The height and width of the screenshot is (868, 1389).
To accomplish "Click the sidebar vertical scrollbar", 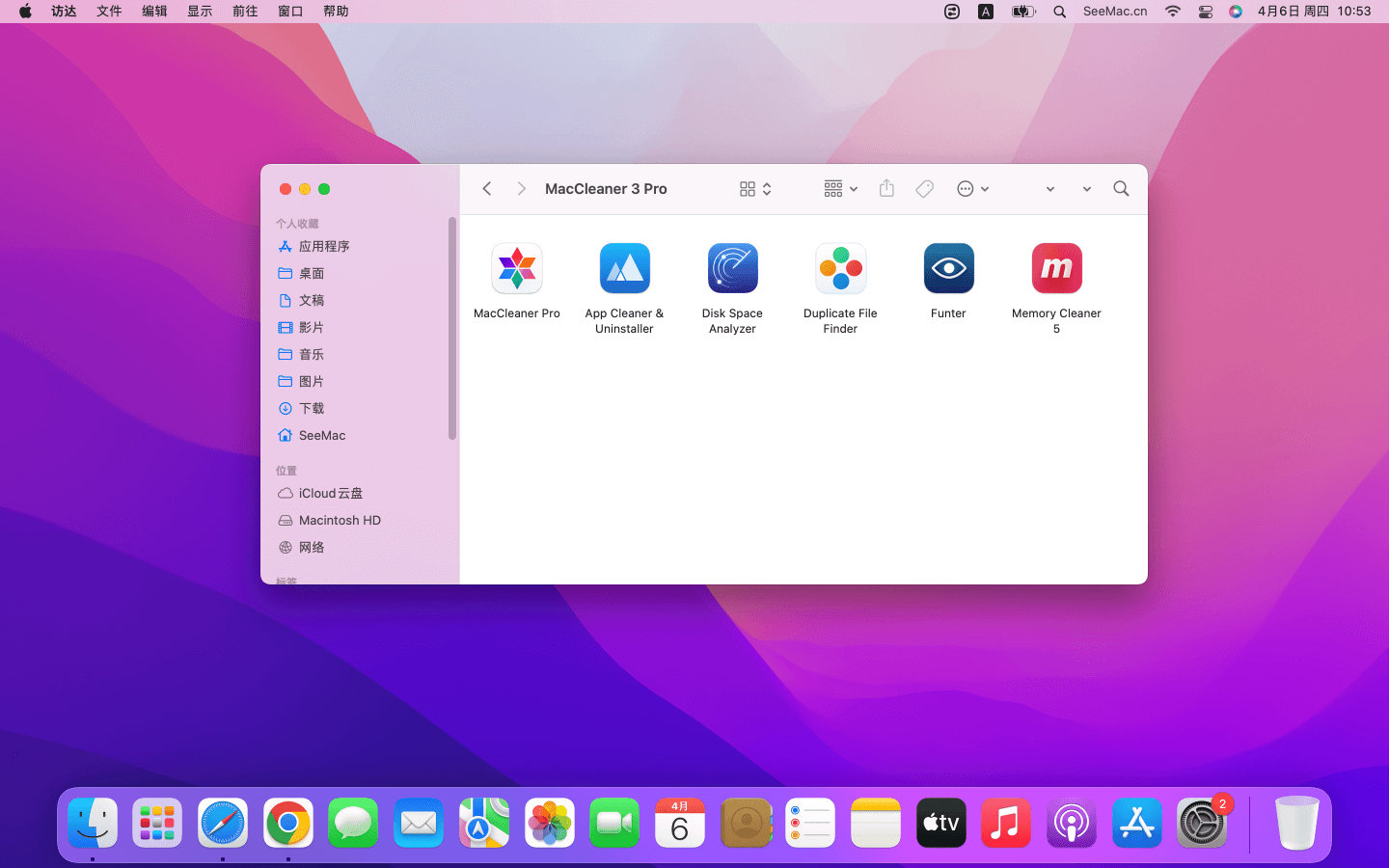I will [452, 328].
